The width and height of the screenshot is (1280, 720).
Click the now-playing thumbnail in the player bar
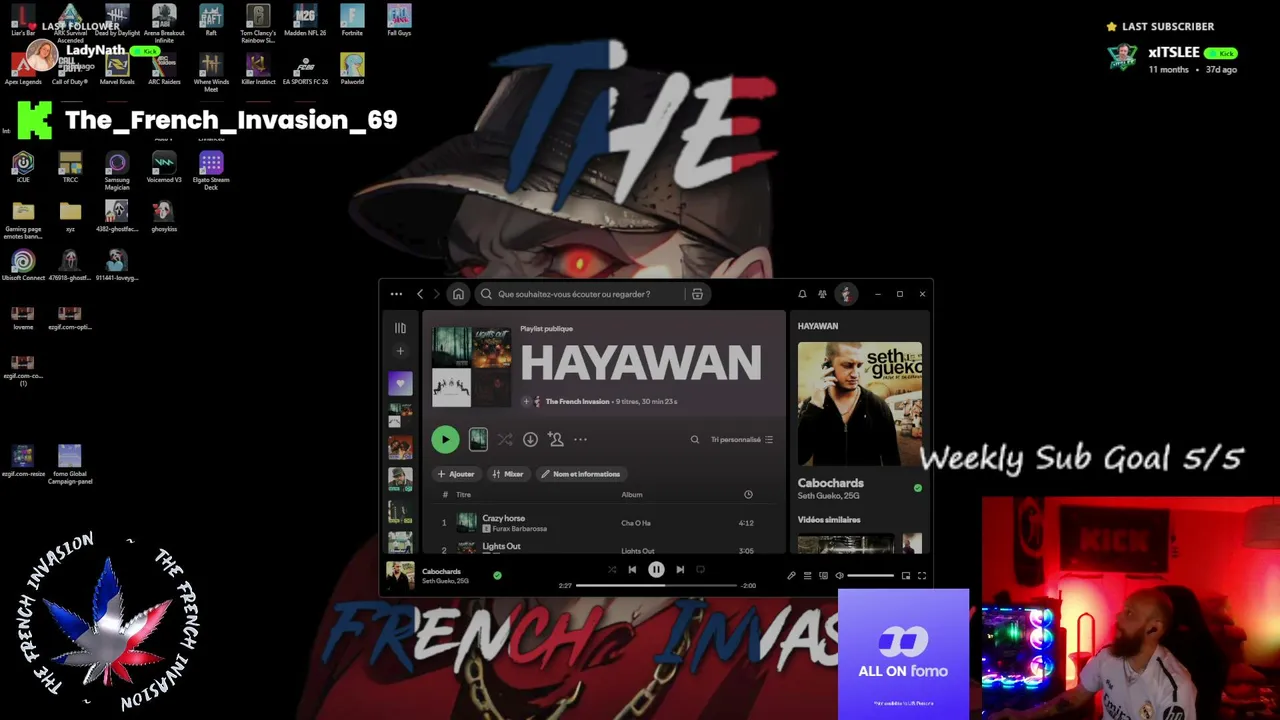tap(400, 575)
